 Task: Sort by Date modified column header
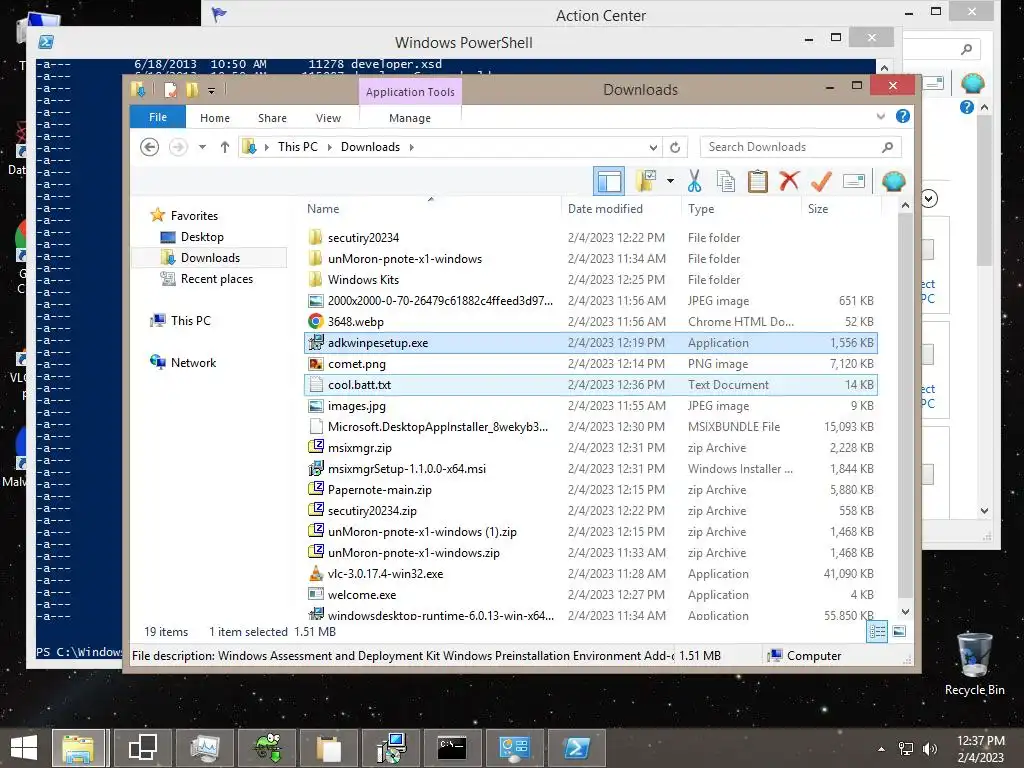[x=605, y=209]
